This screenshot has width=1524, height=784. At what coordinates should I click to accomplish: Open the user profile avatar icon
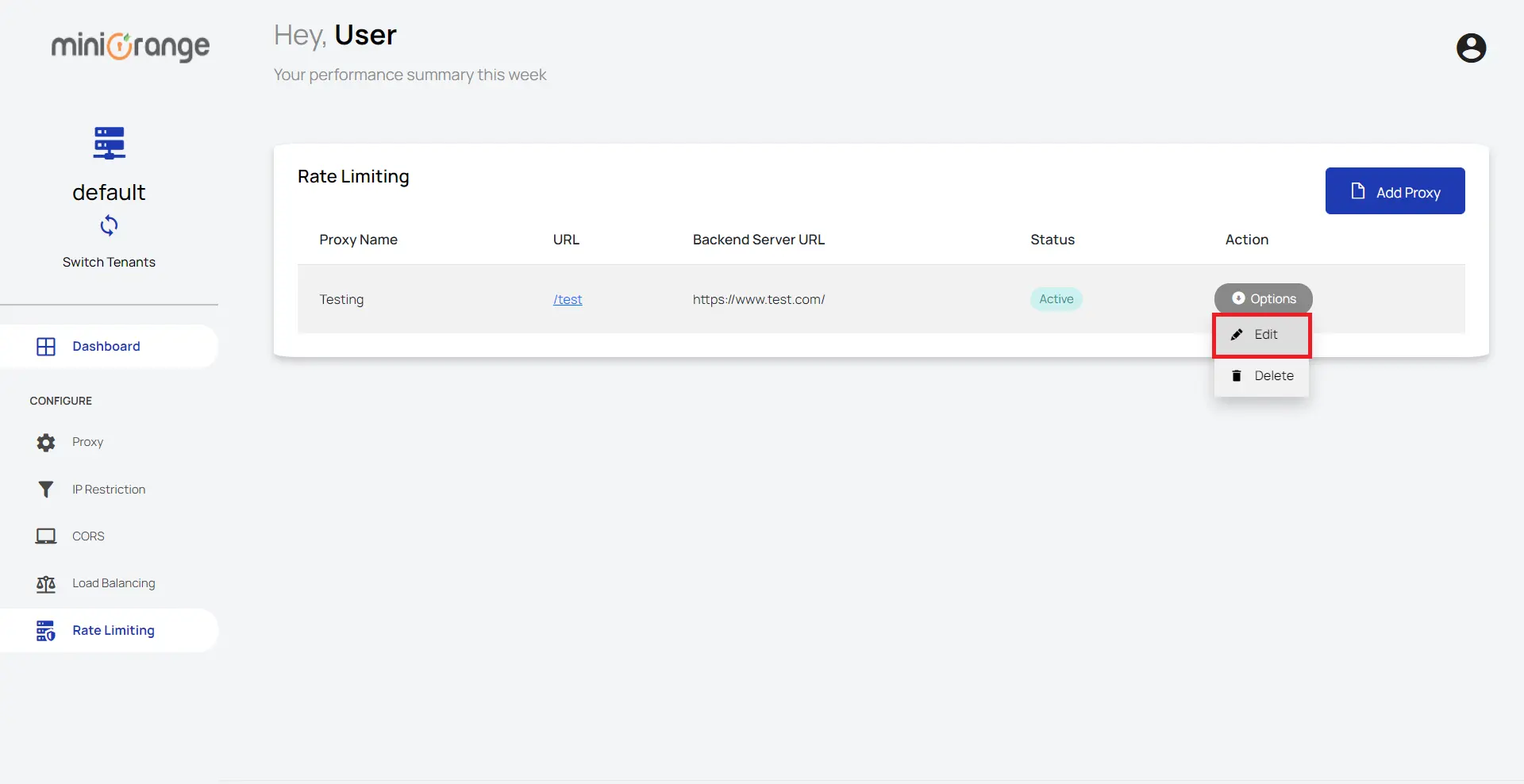point(1472,48)
